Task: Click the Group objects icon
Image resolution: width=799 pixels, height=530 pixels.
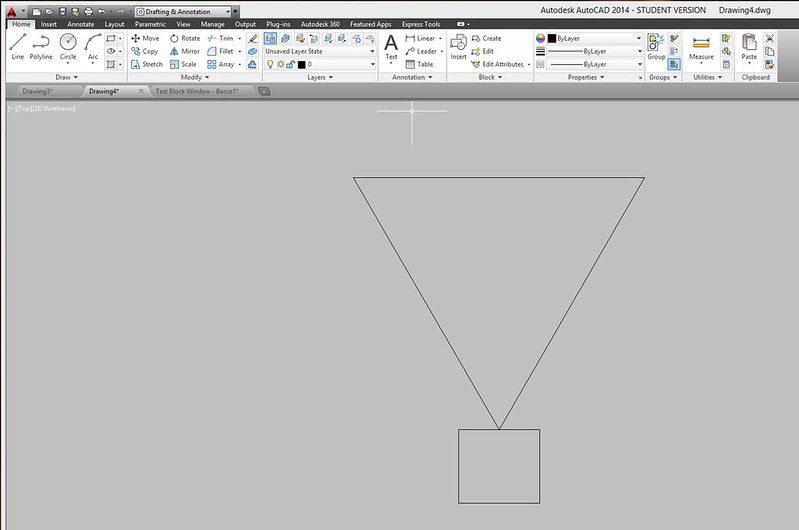Action: point(656,47)
